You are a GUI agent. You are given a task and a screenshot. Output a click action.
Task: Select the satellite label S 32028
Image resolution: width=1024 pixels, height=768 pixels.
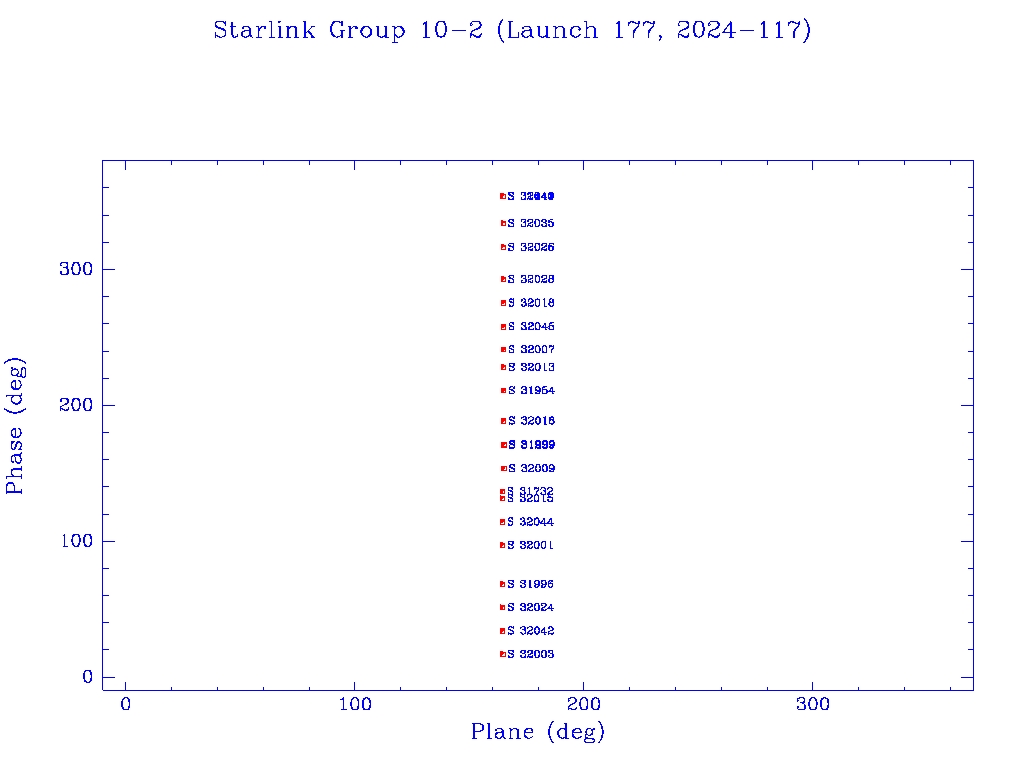tap(531, 279)
